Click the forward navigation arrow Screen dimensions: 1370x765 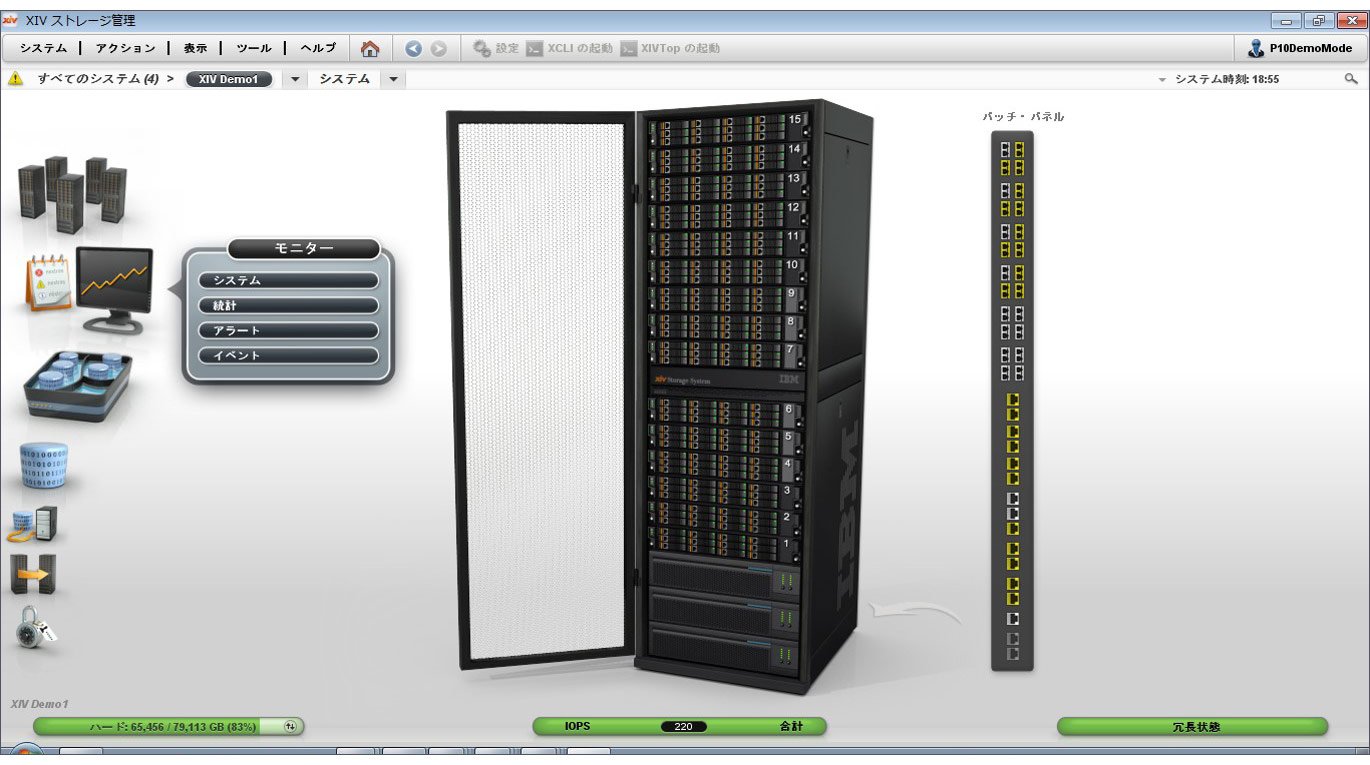point(438,48)
